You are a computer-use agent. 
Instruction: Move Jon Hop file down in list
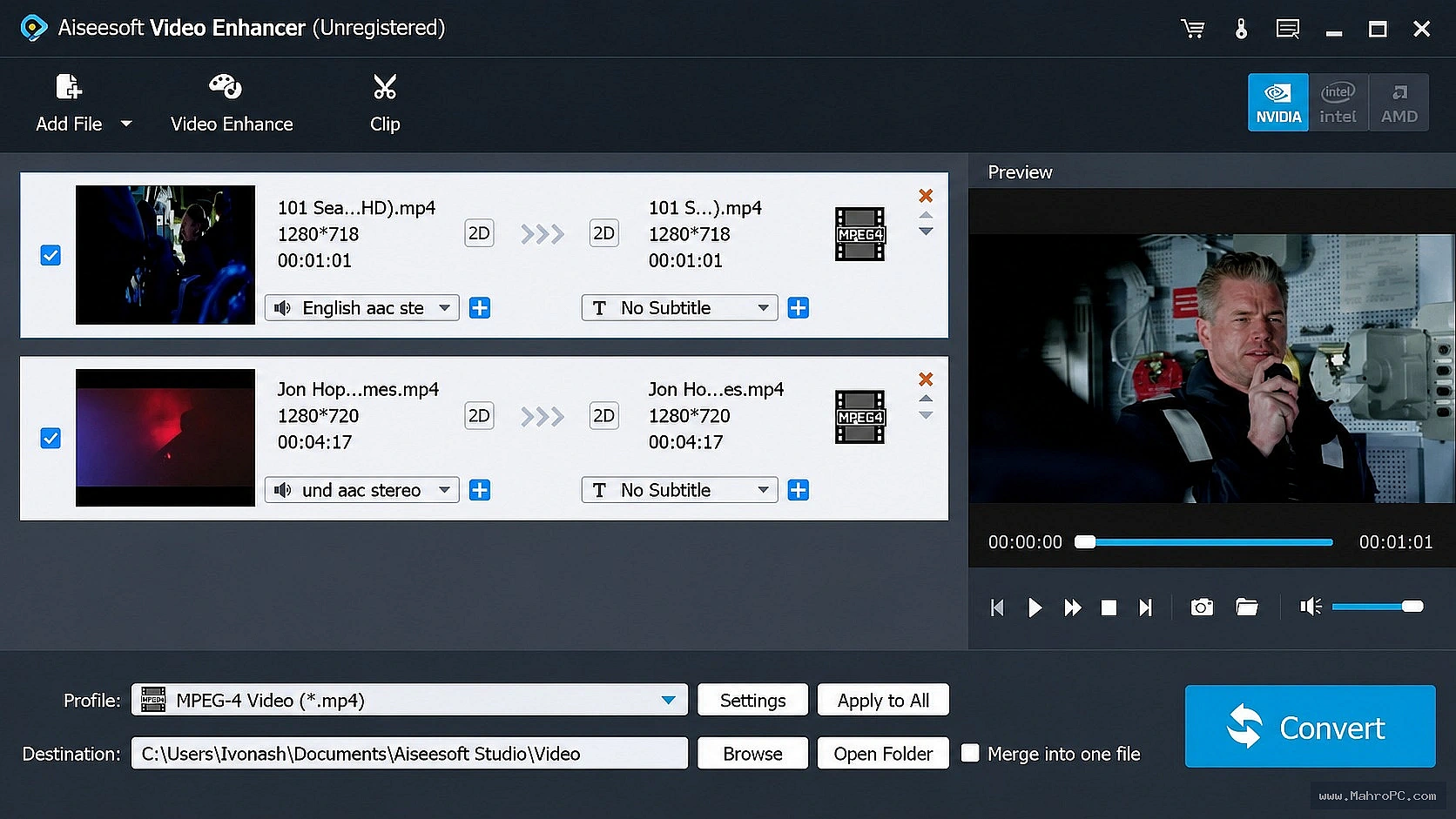click(x=926, y=415)
